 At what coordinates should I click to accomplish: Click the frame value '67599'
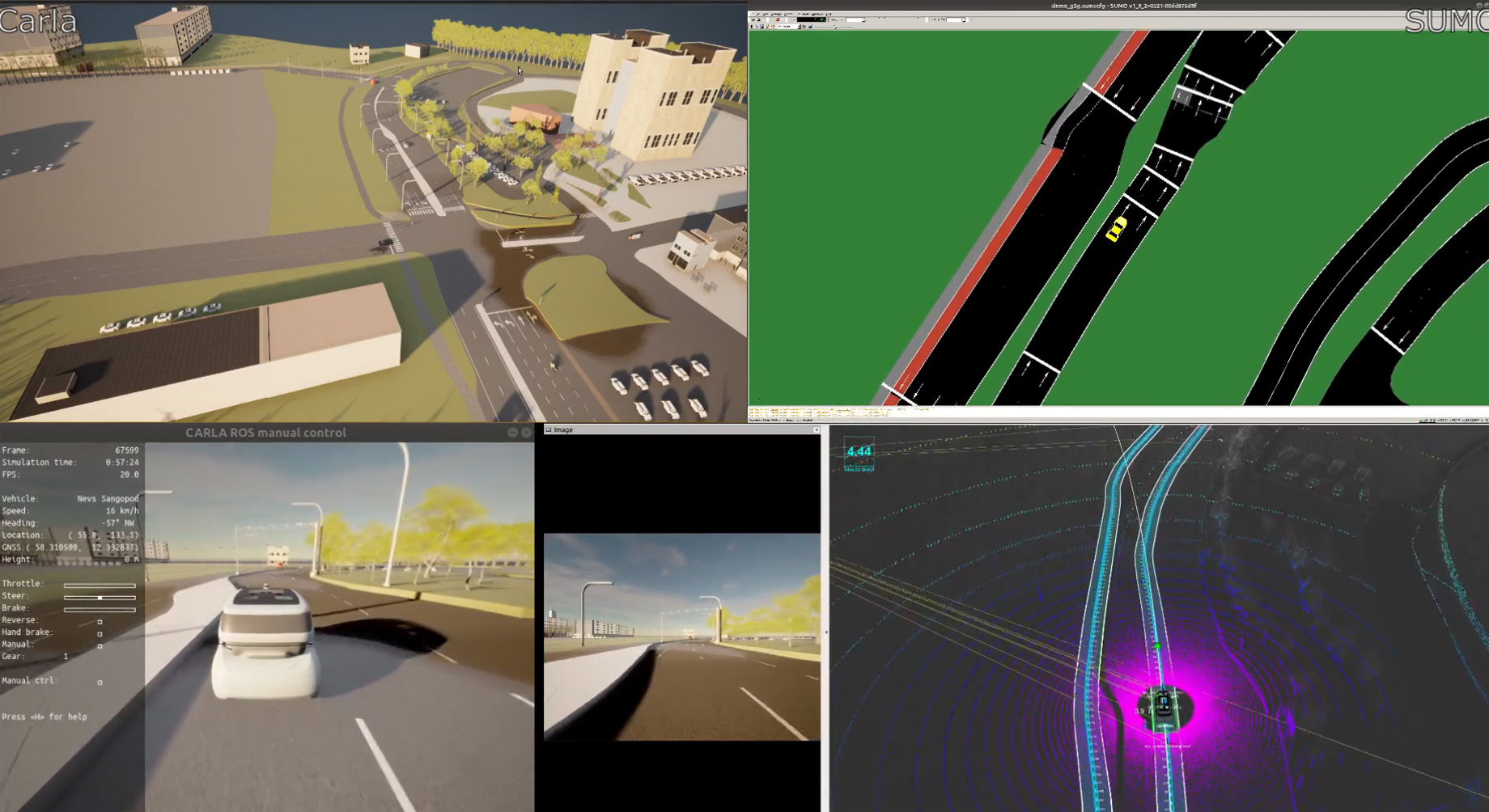coord(126,450)
